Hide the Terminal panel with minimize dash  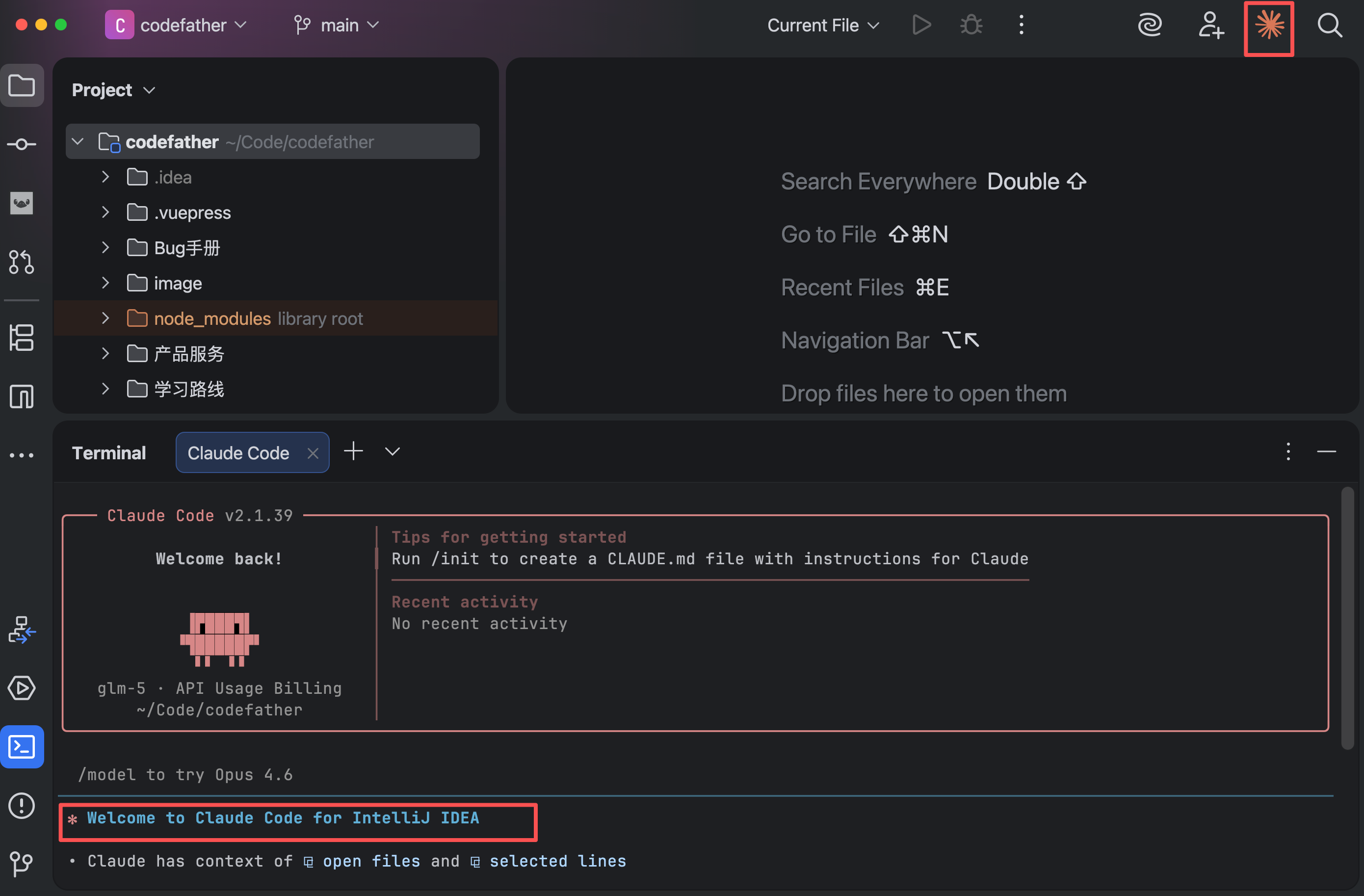[x=1326, y=452]
